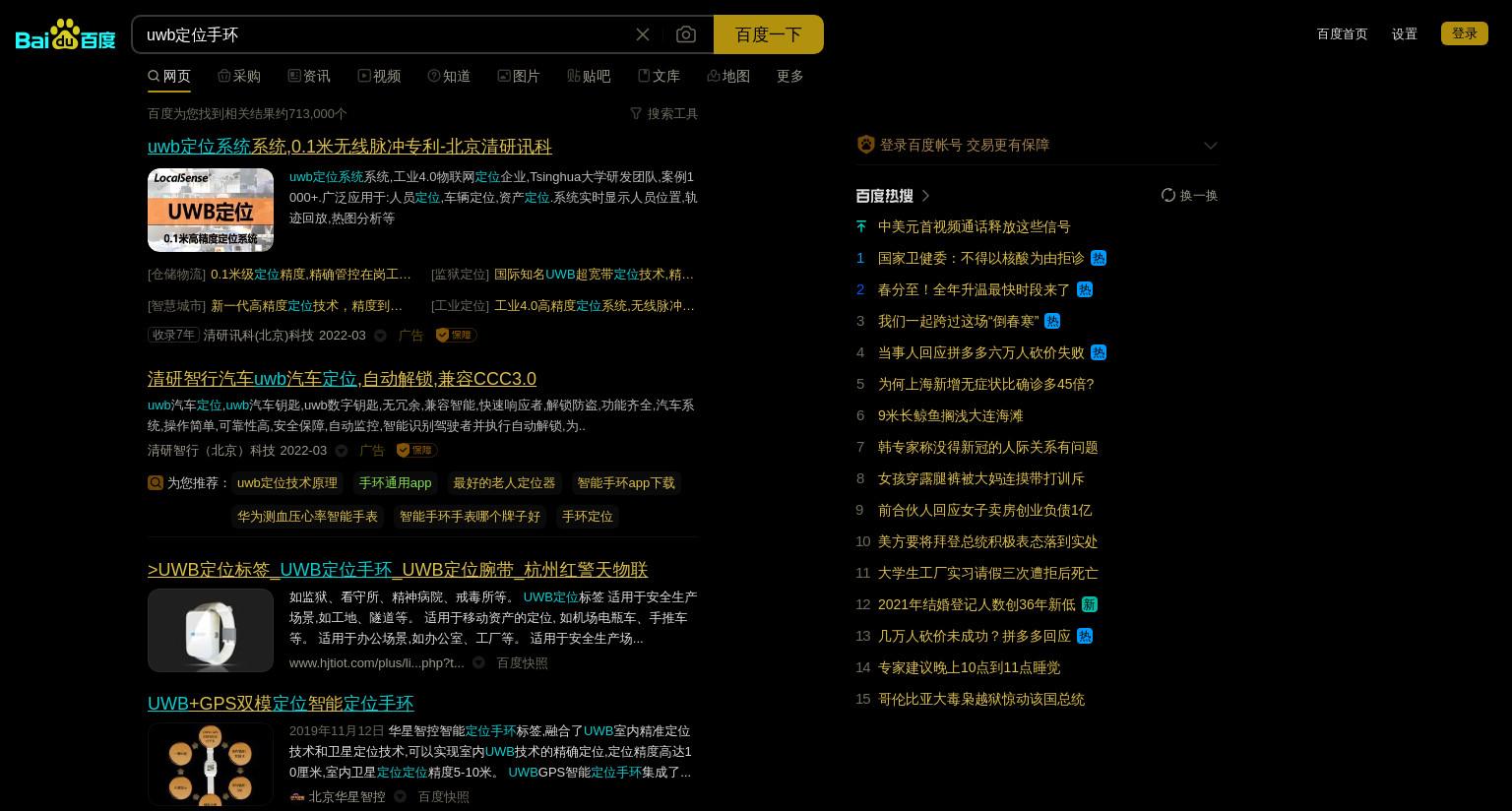Click recommendation 智能手环app下载
The height and width of the screenshot is (811, 1512).
tap(626, 483)
